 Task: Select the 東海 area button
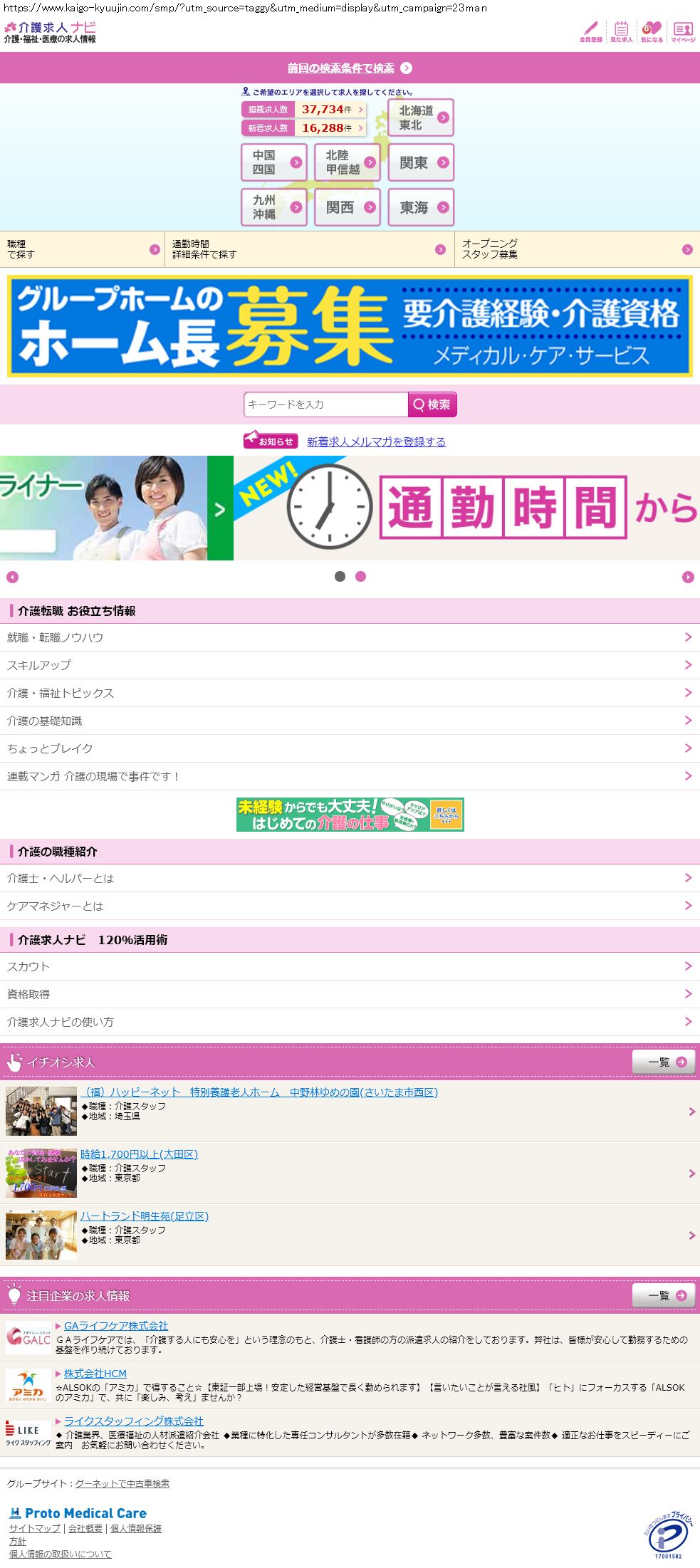421,207
